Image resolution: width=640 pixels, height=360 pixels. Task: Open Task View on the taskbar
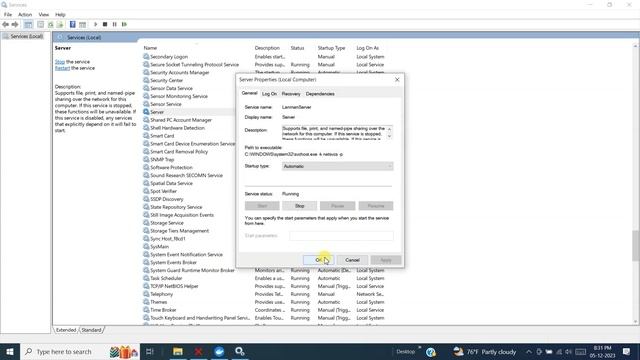point(150,351)
